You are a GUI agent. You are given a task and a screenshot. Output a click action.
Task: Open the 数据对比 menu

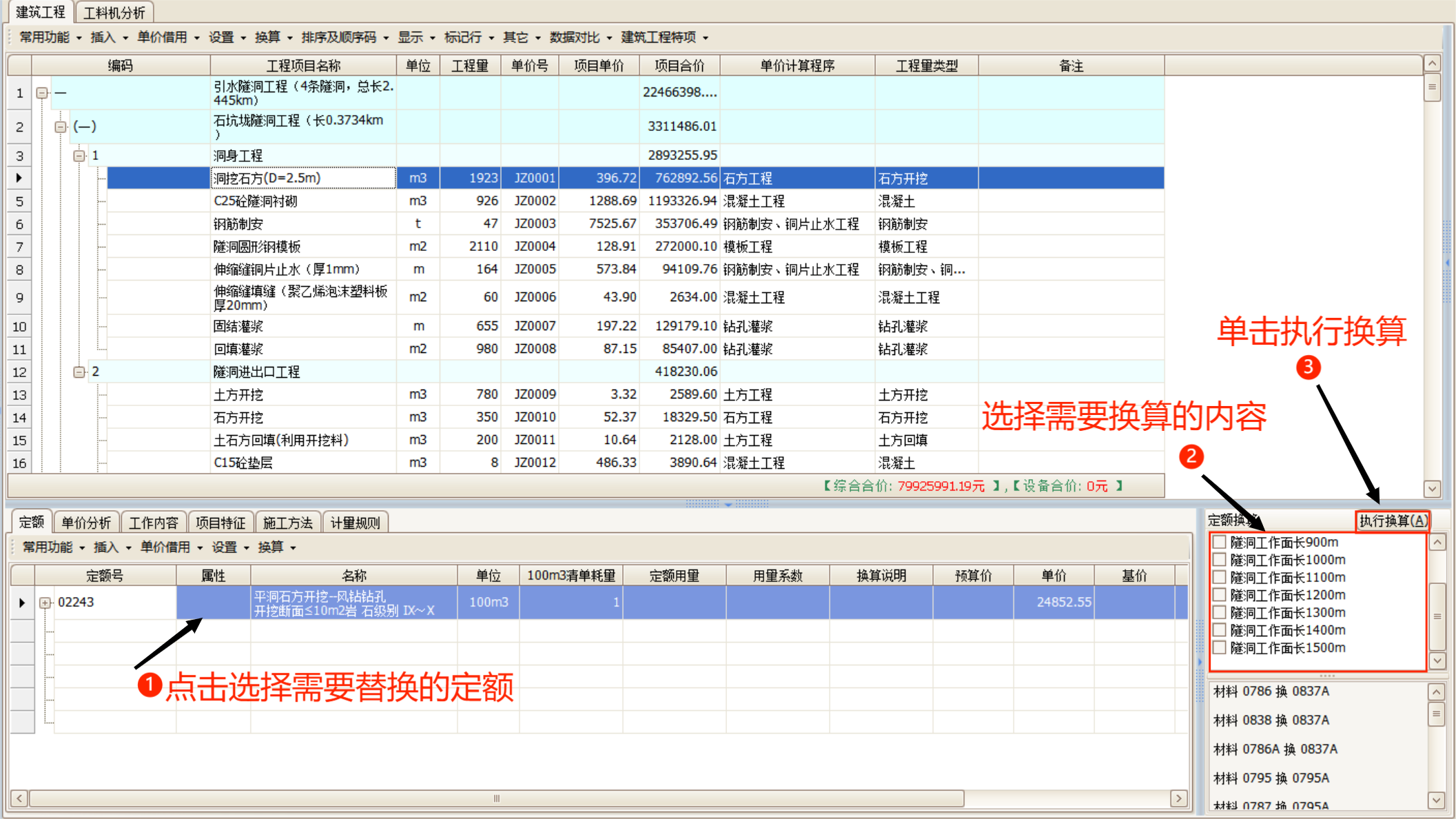(580, 37)
